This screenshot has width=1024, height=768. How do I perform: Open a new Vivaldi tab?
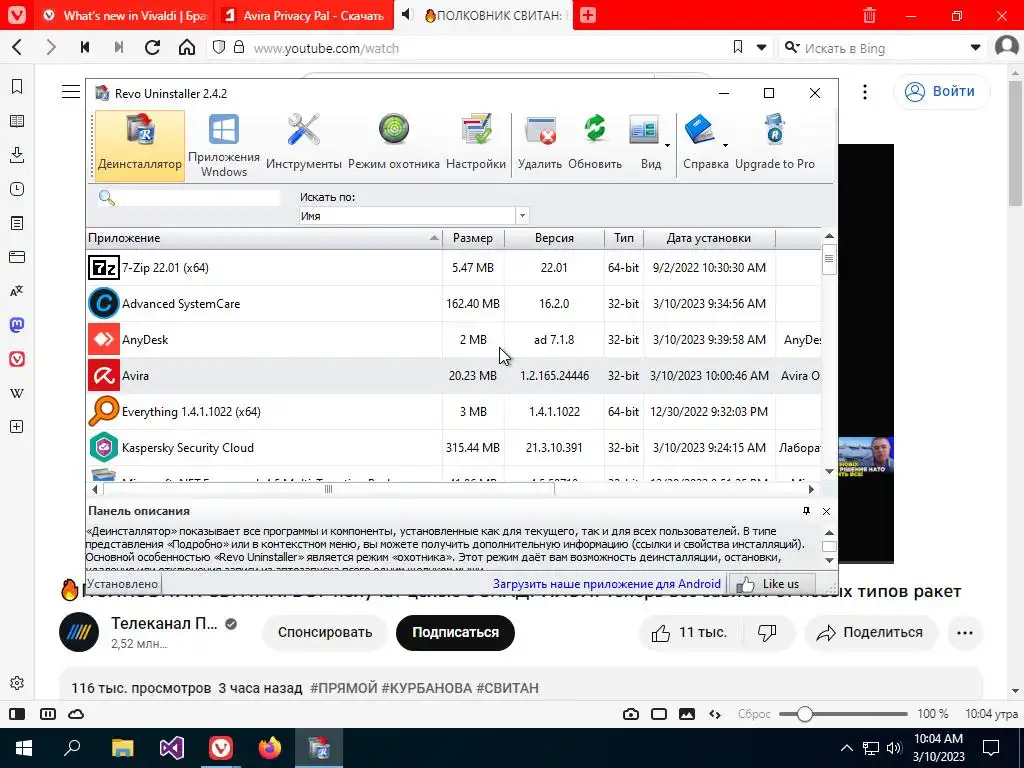pos(588,15)
